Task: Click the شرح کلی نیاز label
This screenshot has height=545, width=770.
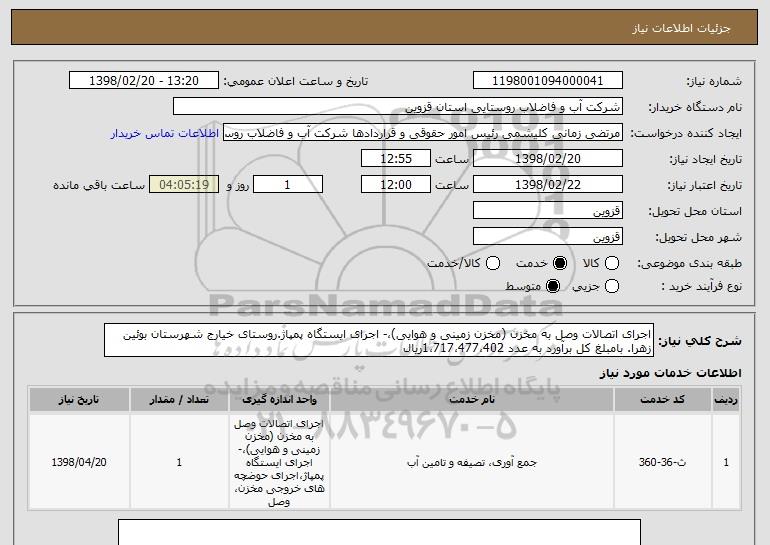Action: 700,341
